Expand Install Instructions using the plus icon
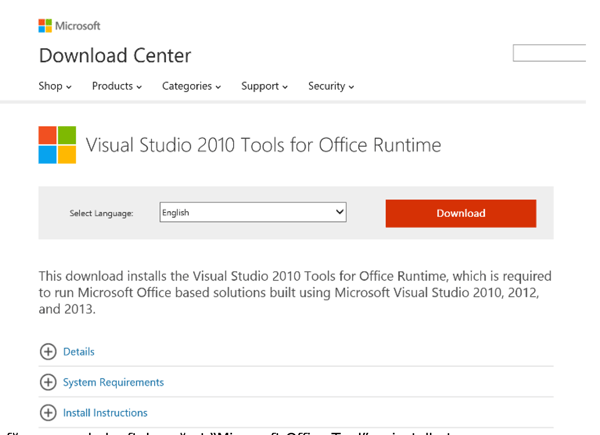 [48, 413]
